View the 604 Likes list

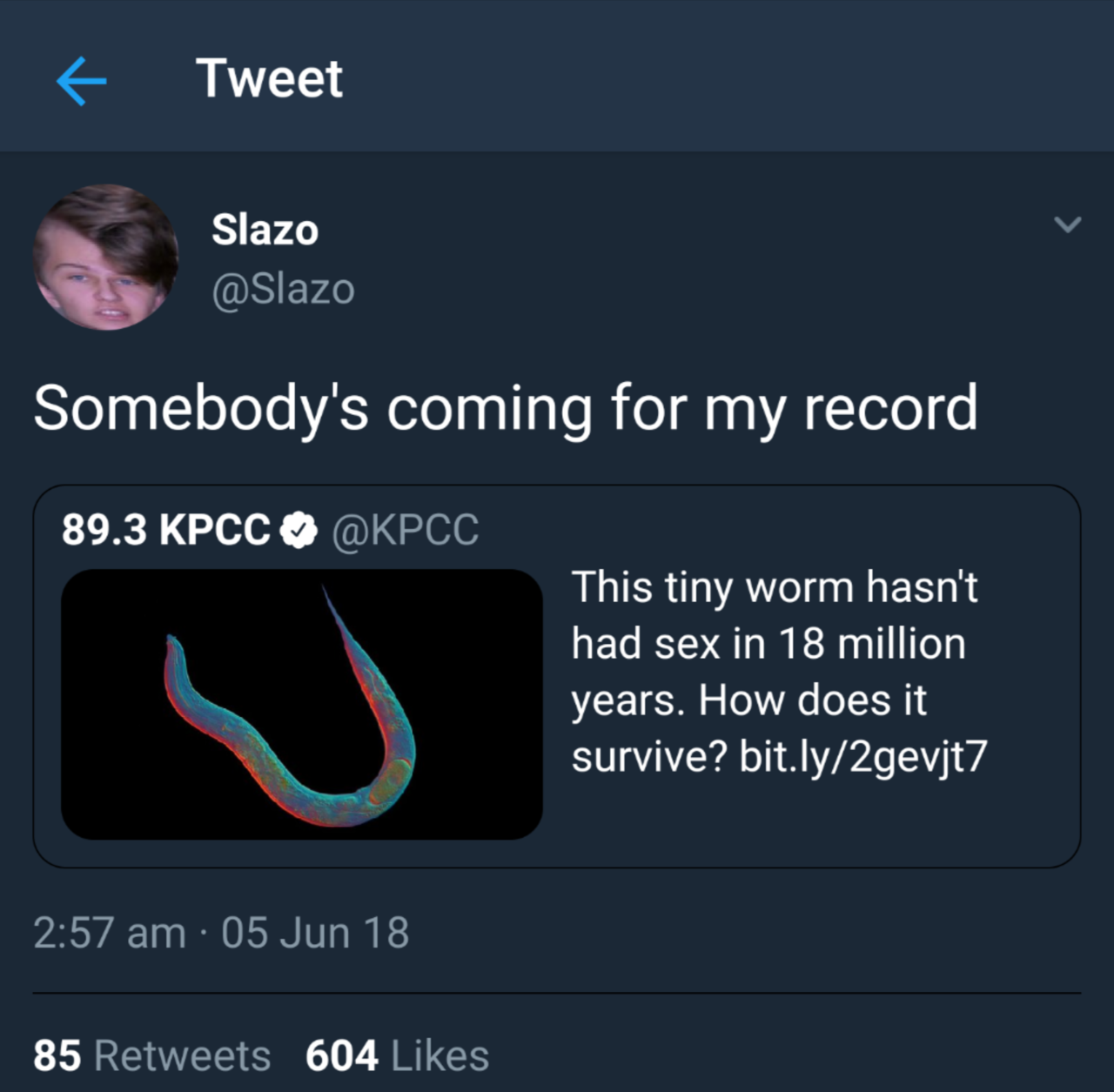398,1055
